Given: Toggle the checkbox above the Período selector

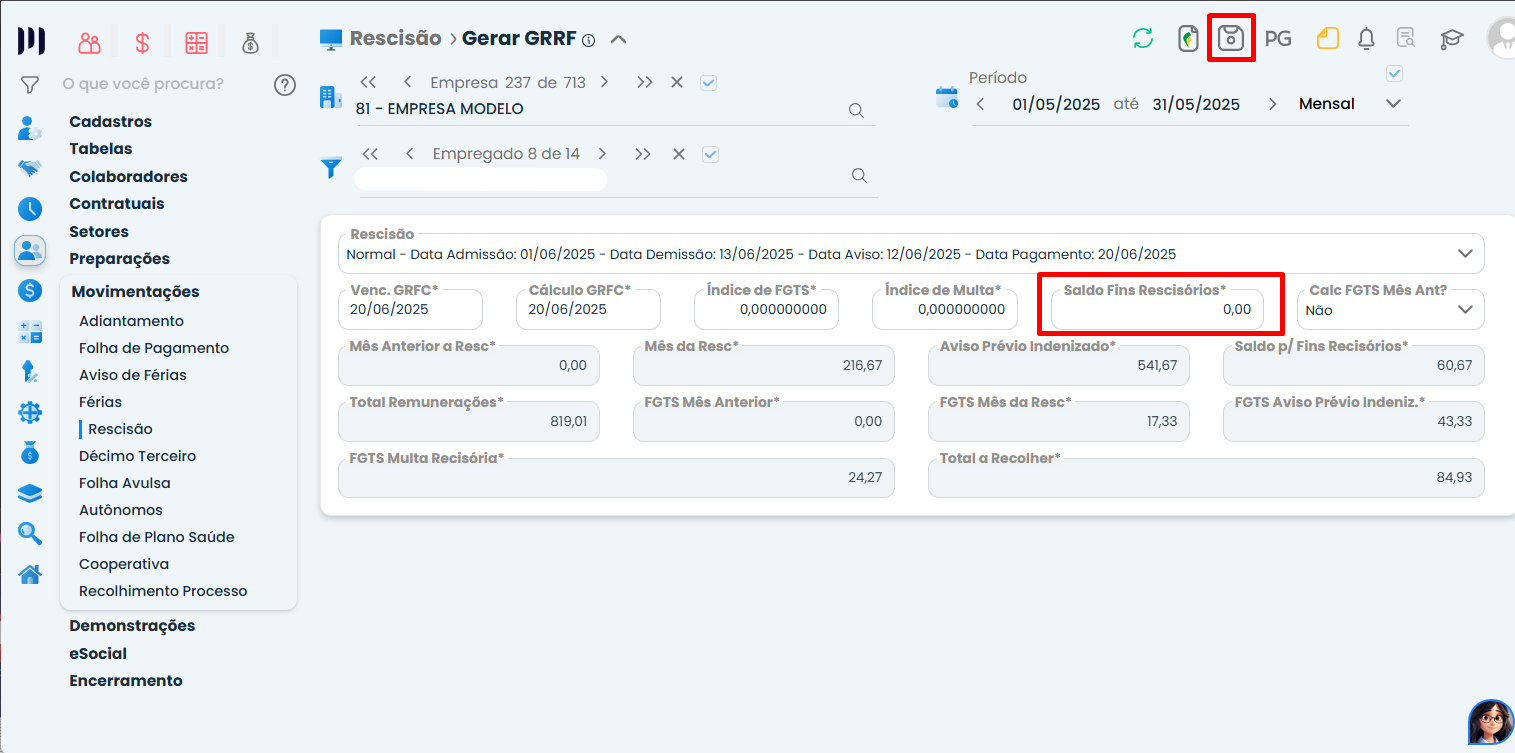Looking at the screenshot, I should point(1394,74).
